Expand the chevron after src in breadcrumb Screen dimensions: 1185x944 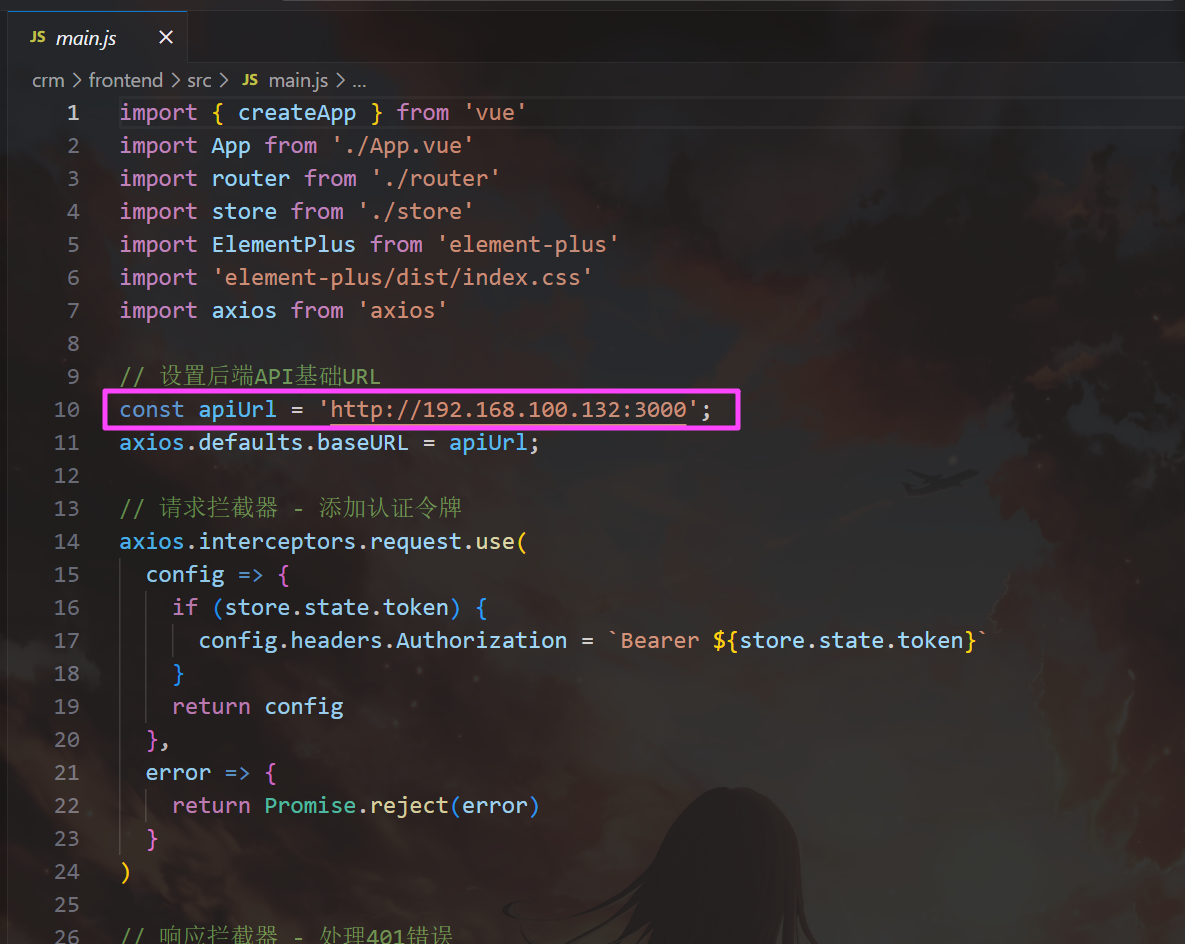[x=224, y=80]
